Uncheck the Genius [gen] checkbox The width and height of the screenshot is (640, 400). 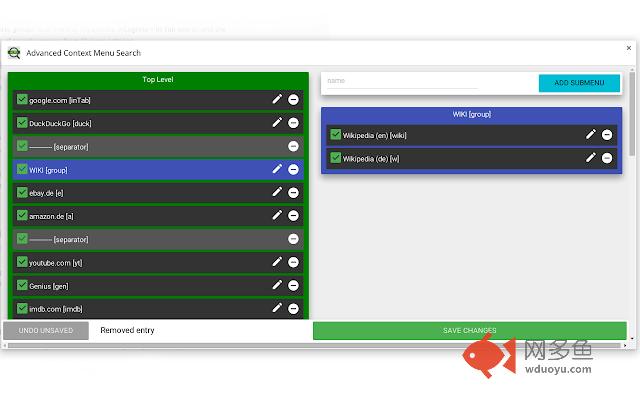(22, 285)
